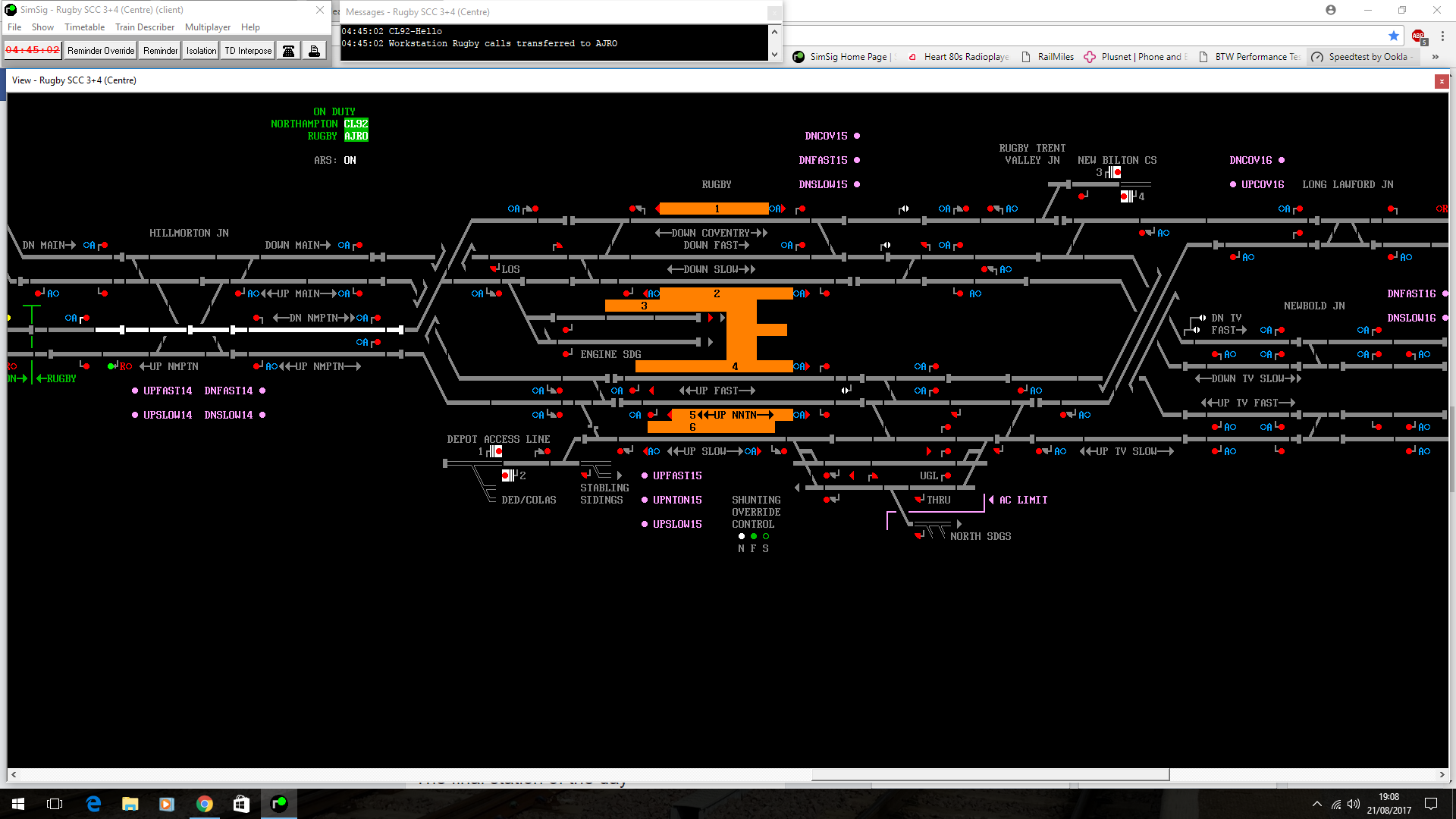Click Rugby platform 4 track berth
This screenshot has width=1456, height=819.
pos(714,366)
